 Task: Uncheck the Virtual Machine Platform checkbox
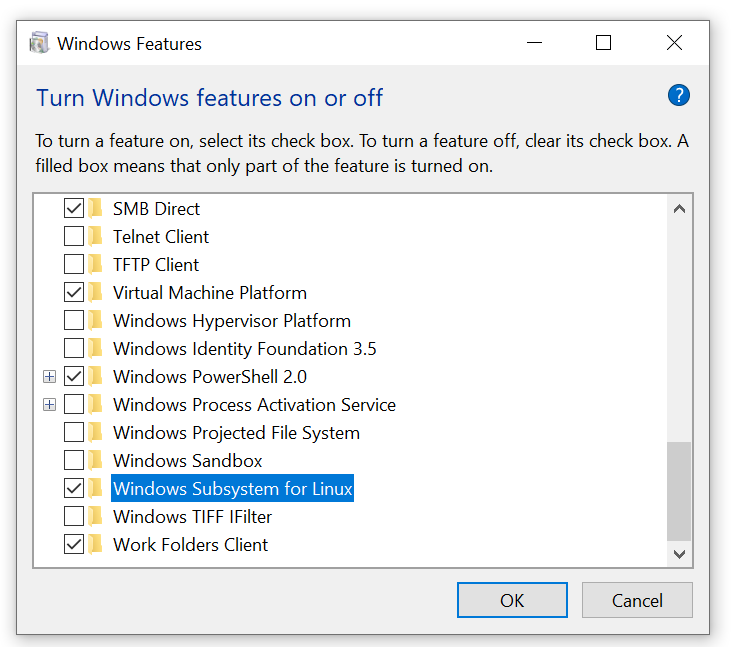[74, 292]
